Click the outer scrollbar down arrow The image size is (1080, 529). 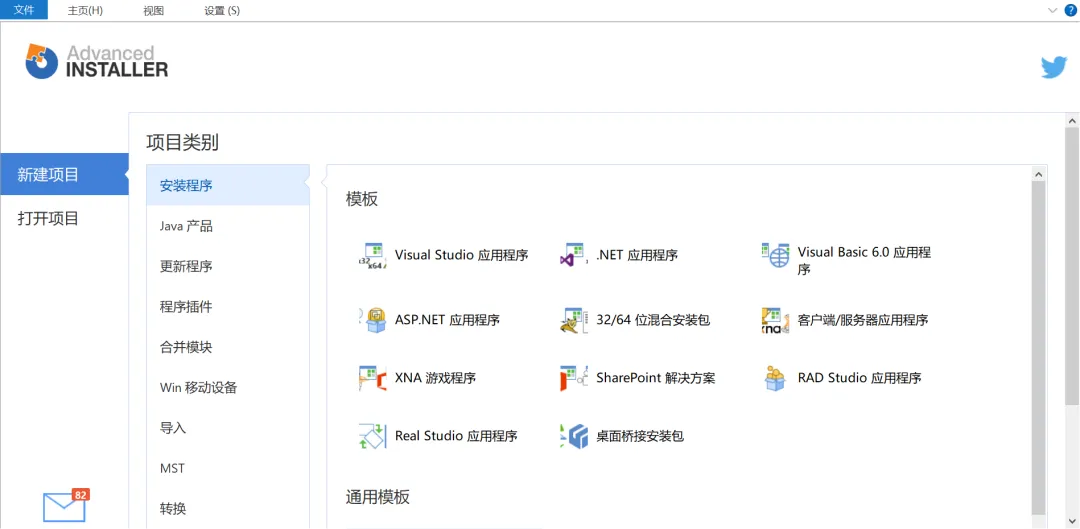click(1072, 521)
